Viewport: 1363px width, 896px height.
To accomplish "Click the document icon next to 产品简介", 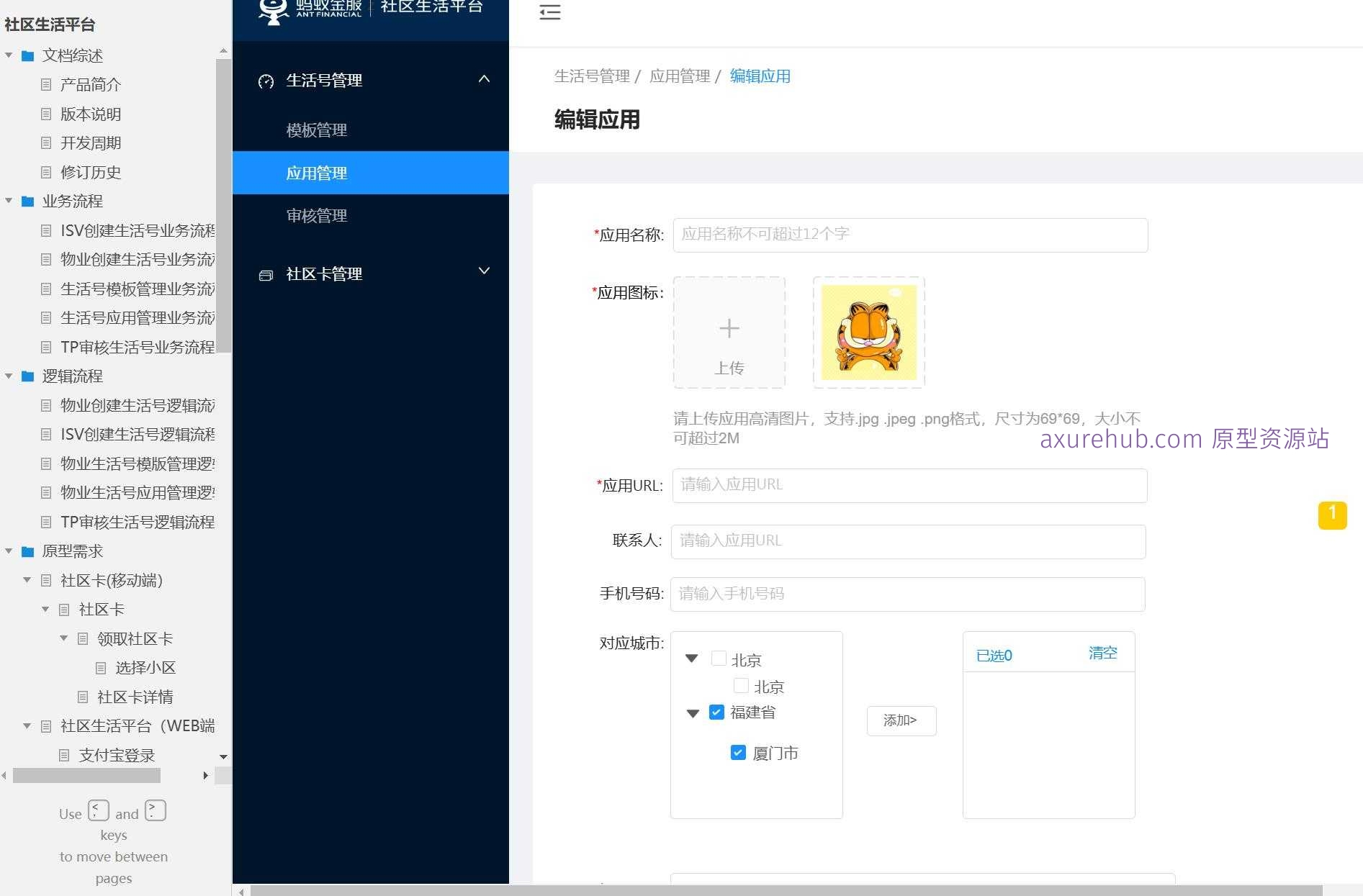I will point(45,84).
